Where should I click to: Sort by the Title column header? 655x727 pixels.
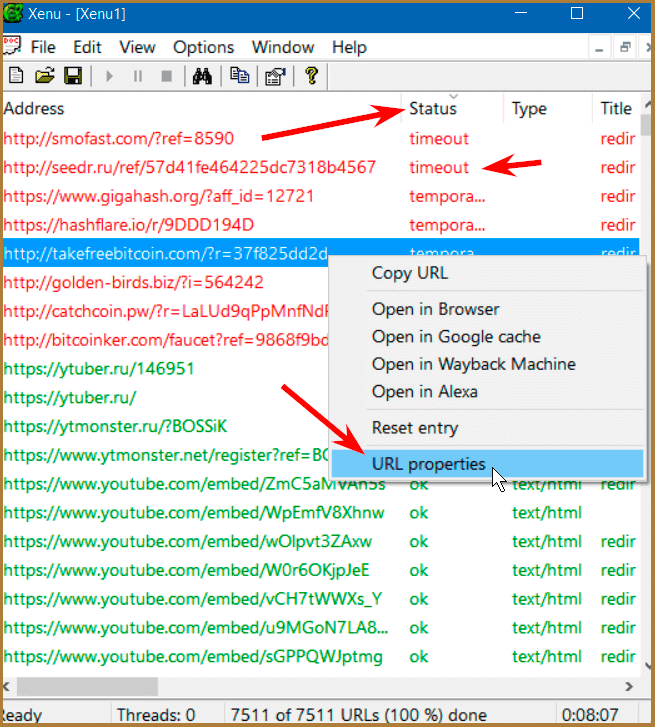[616, 108]
